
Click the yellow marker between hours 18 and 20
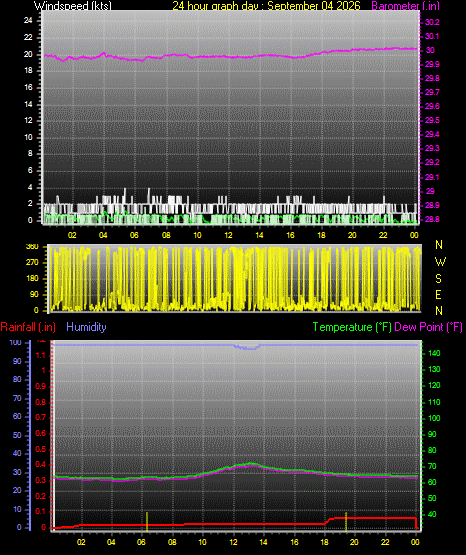click(346, 521)
